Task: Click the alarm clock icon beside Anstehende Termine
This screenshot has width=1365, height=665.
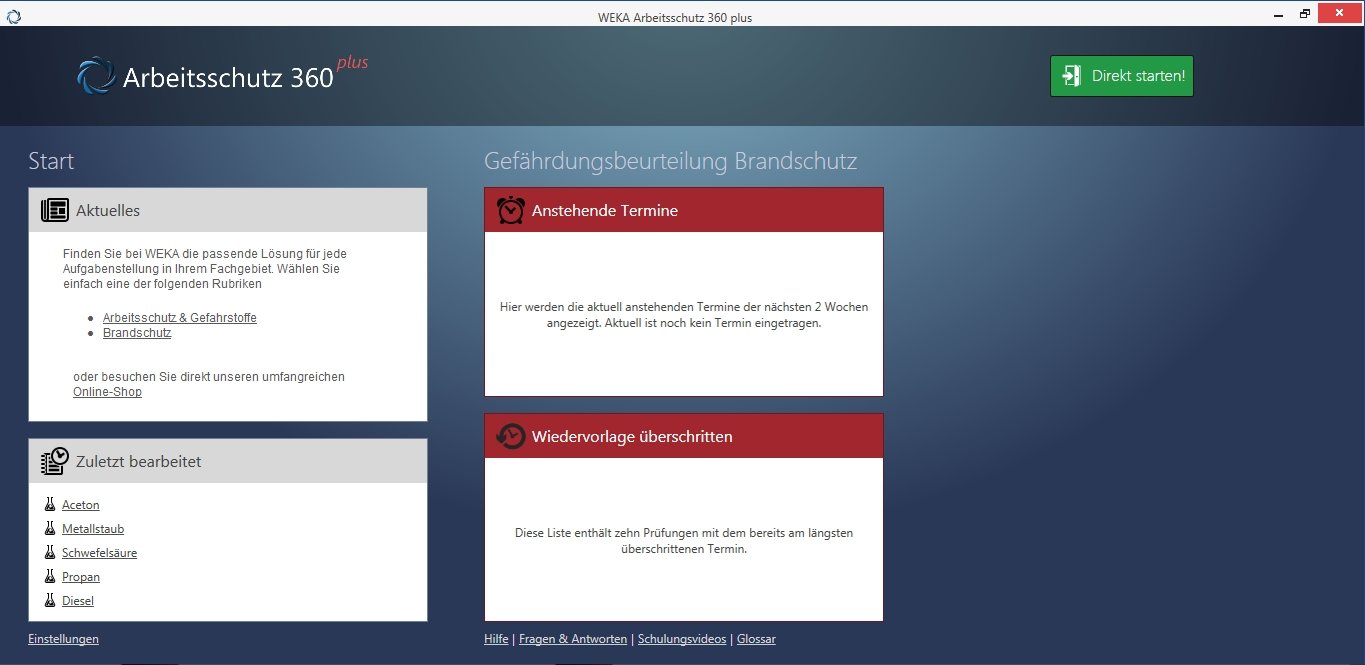Action: pyautogui.click(x=511, y=210)
